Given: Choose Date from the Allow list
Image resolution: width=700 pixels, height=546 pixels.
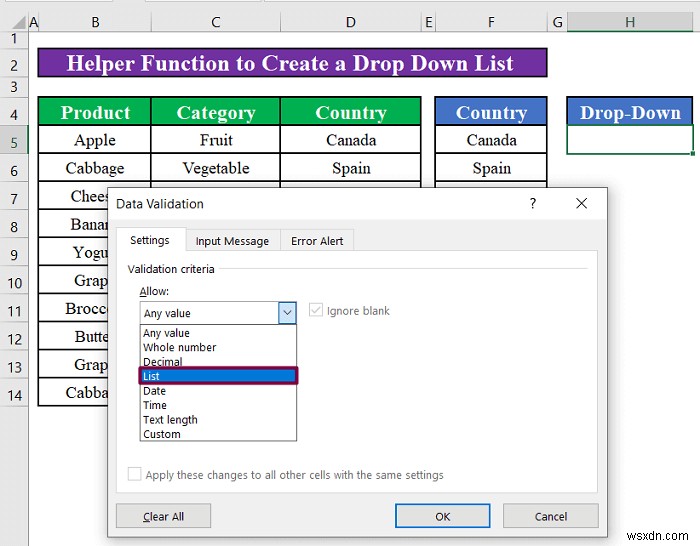Looking at the screenshot, I should tap(218, 391).
